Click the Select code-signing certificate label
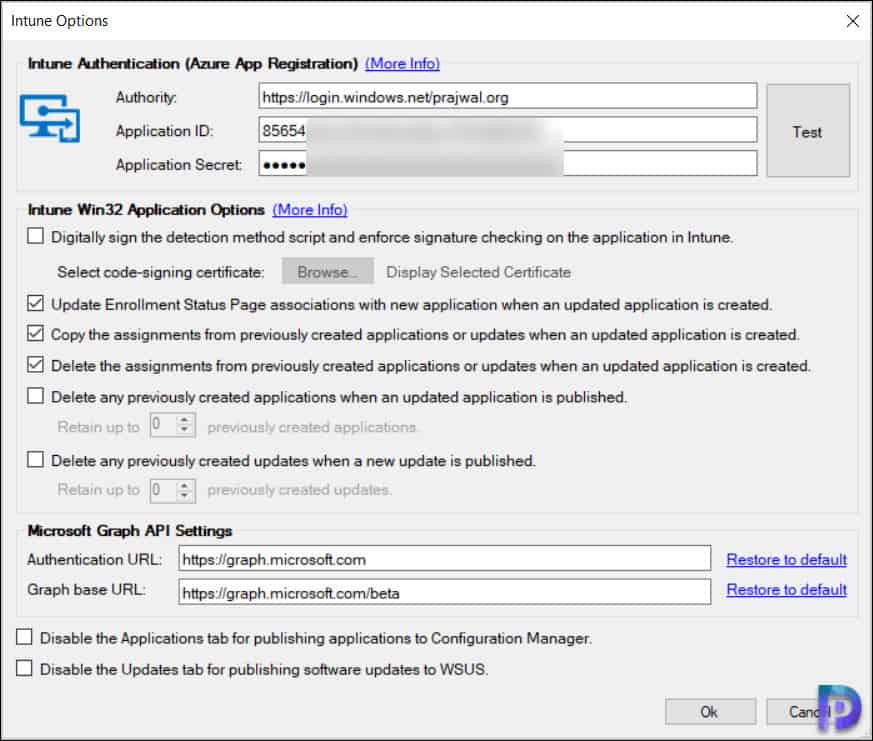The height and width of the screenshot is (741, 873). pyautogui.click(x=160, y=272)
